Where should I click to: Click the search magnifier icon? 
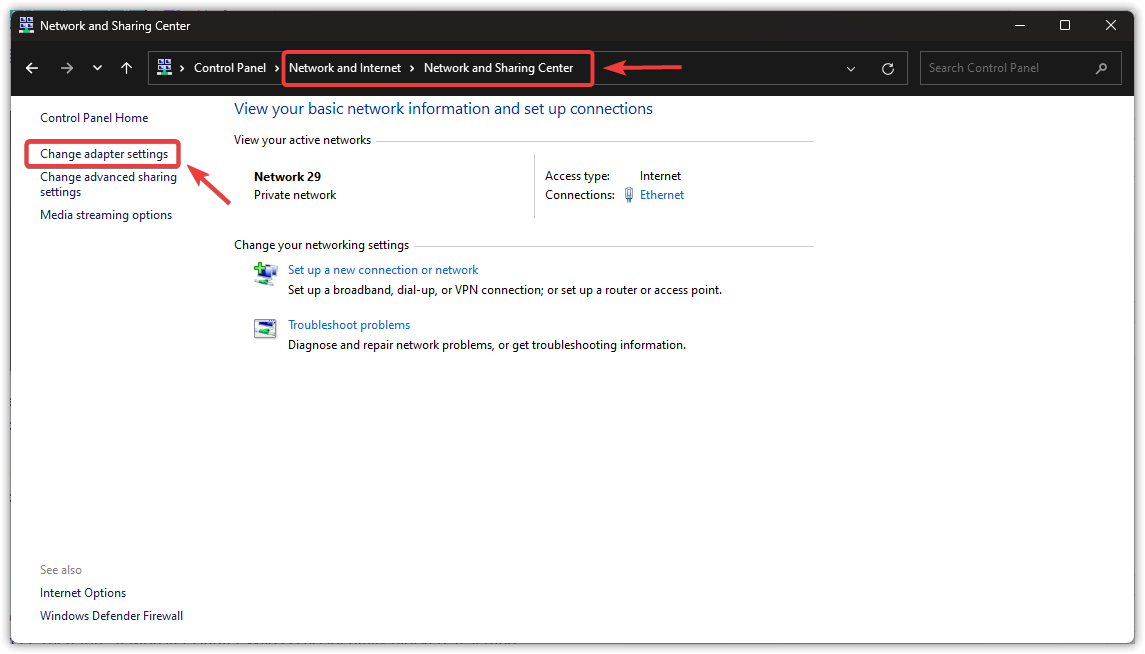[1101, 68]
